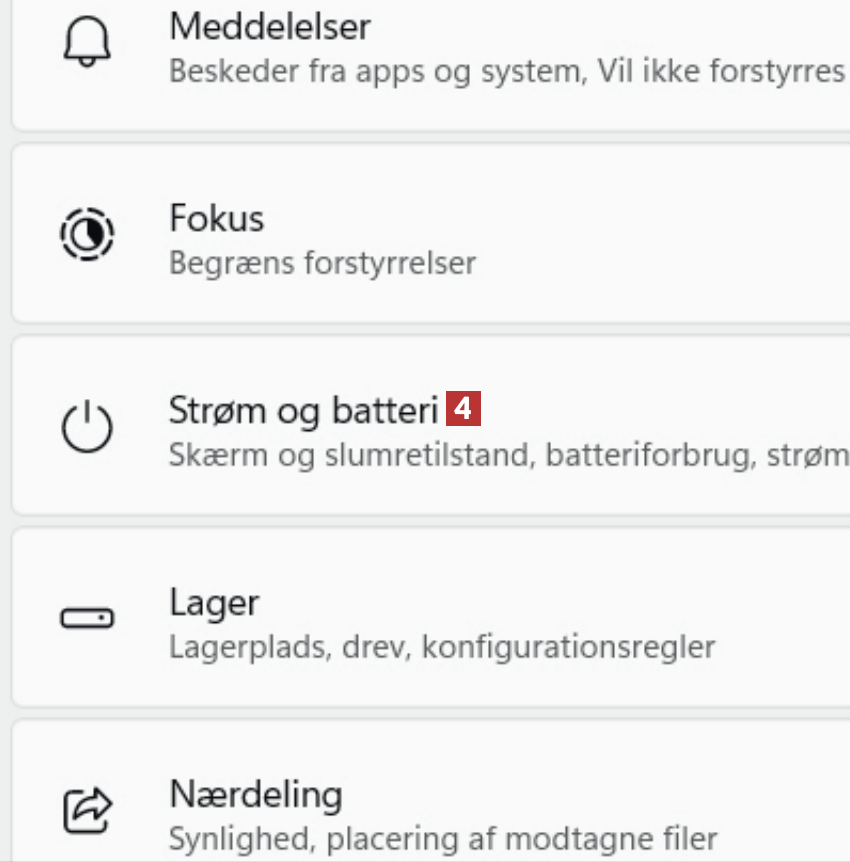Viewport: 850px width, 862px height.
Task: Open the Nærdeling settings page
Action: point(256,794)
